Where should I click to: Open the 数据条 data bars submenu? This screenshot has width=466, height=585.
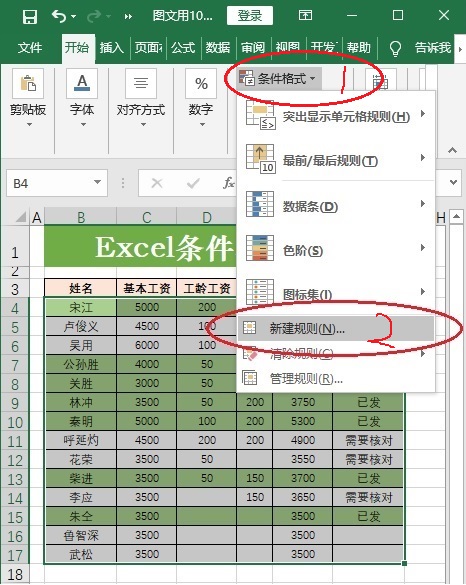pyautogui.click(x=336, y=205)
